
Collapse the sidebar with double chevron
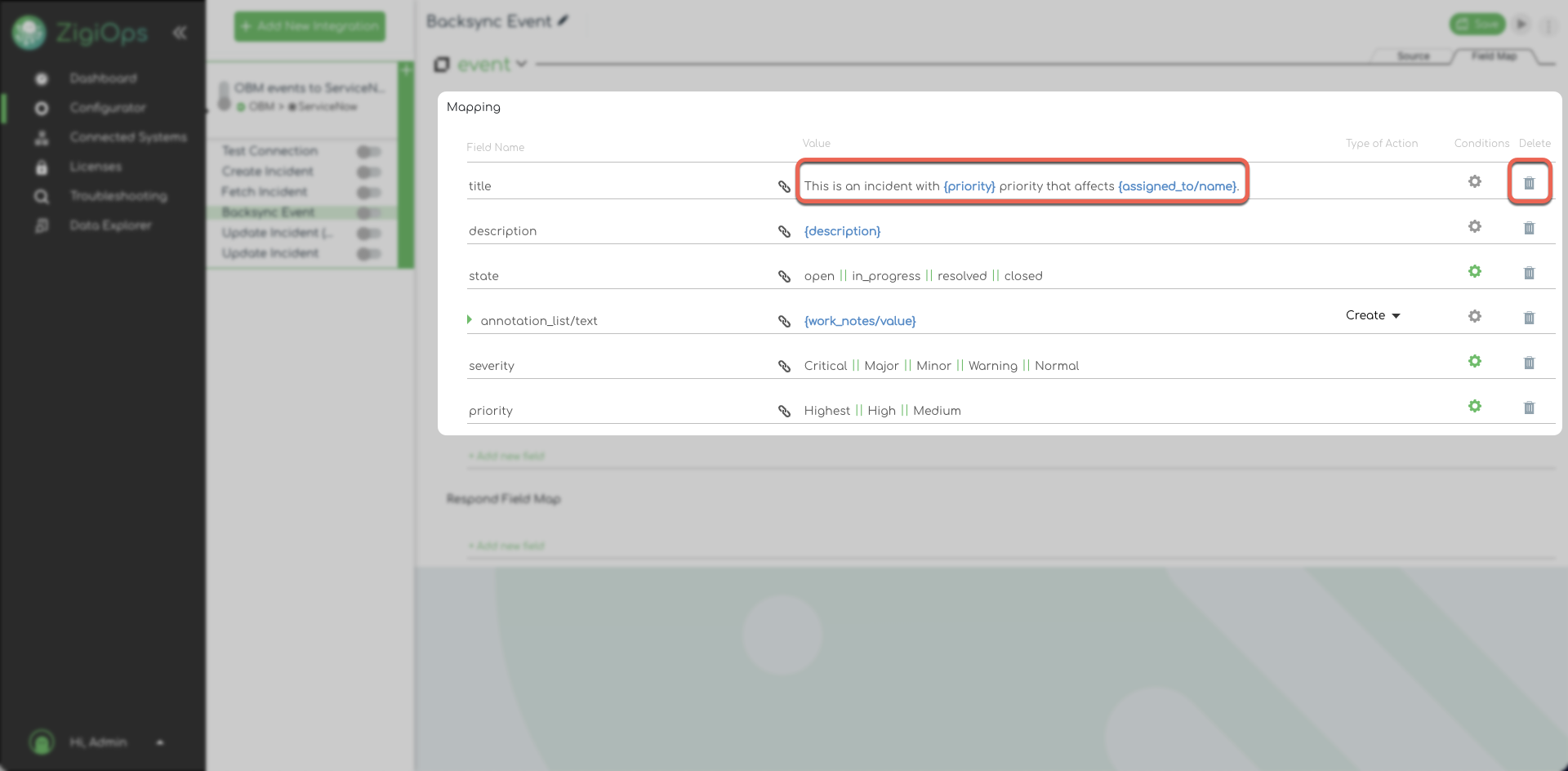[180, 33]
